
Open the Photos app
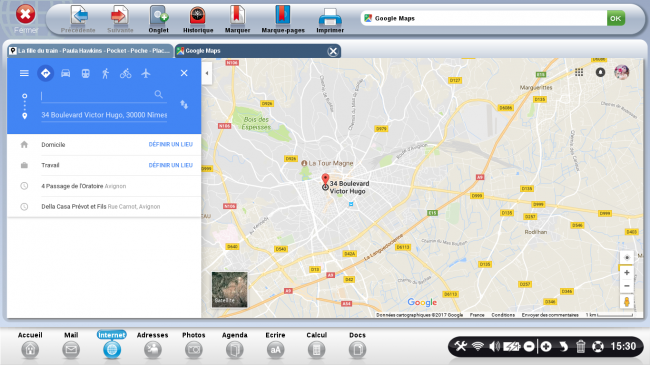194,345
